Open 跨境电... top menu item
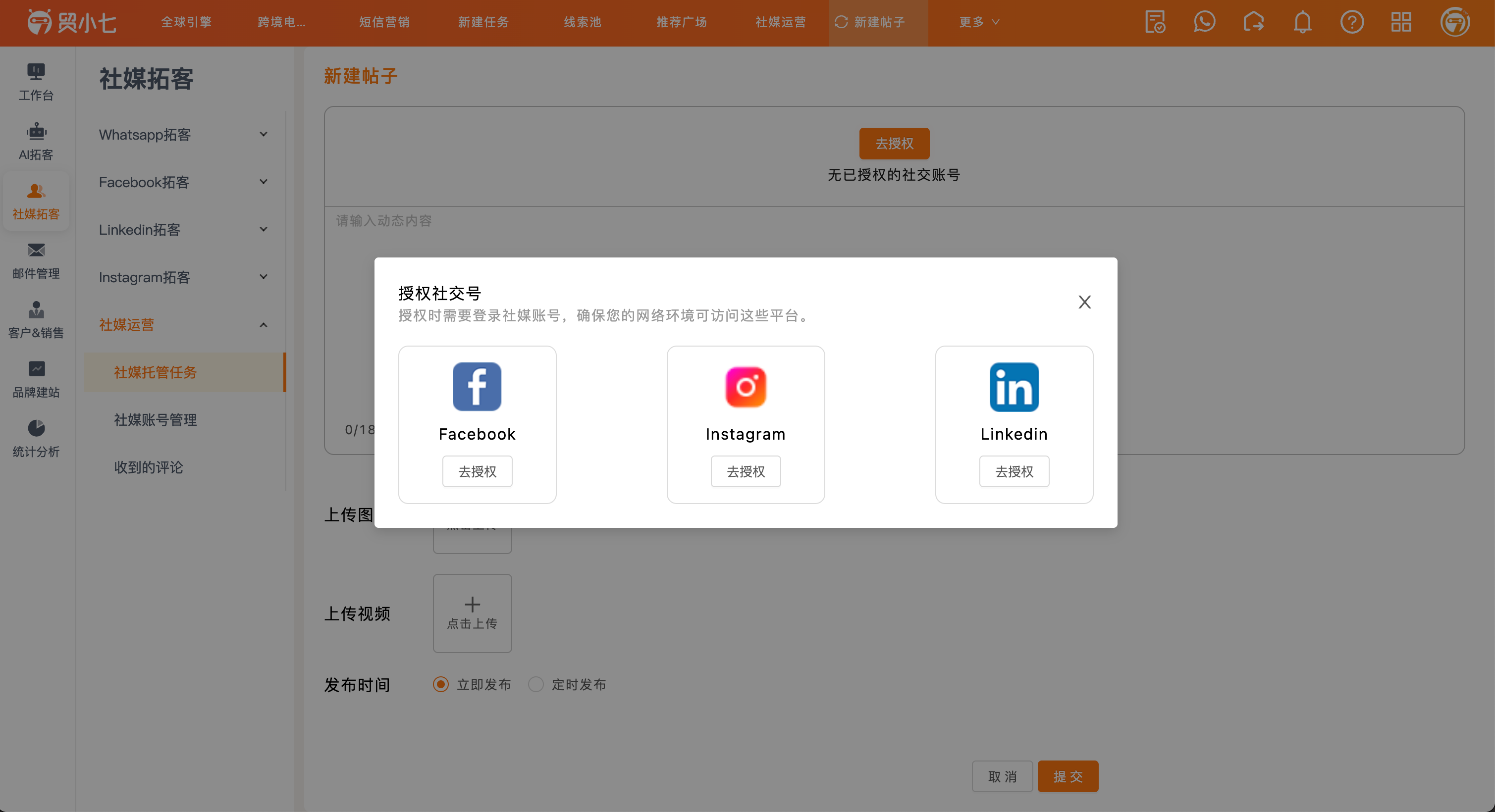This screenshot has height=812, width=1495. tap(281, 22)
